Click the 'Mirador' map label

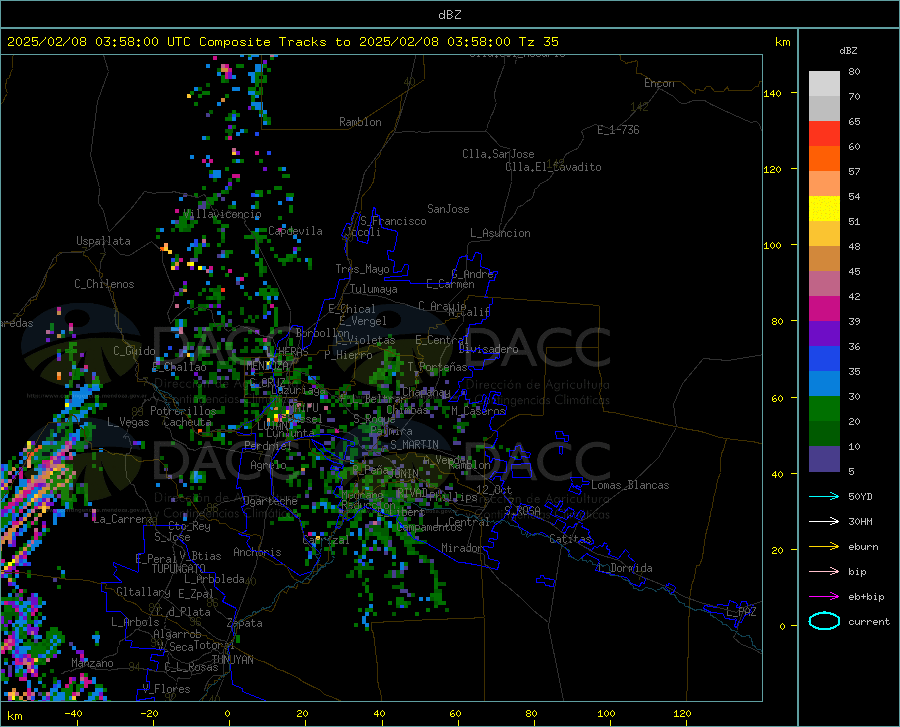(x=462, y=548)
